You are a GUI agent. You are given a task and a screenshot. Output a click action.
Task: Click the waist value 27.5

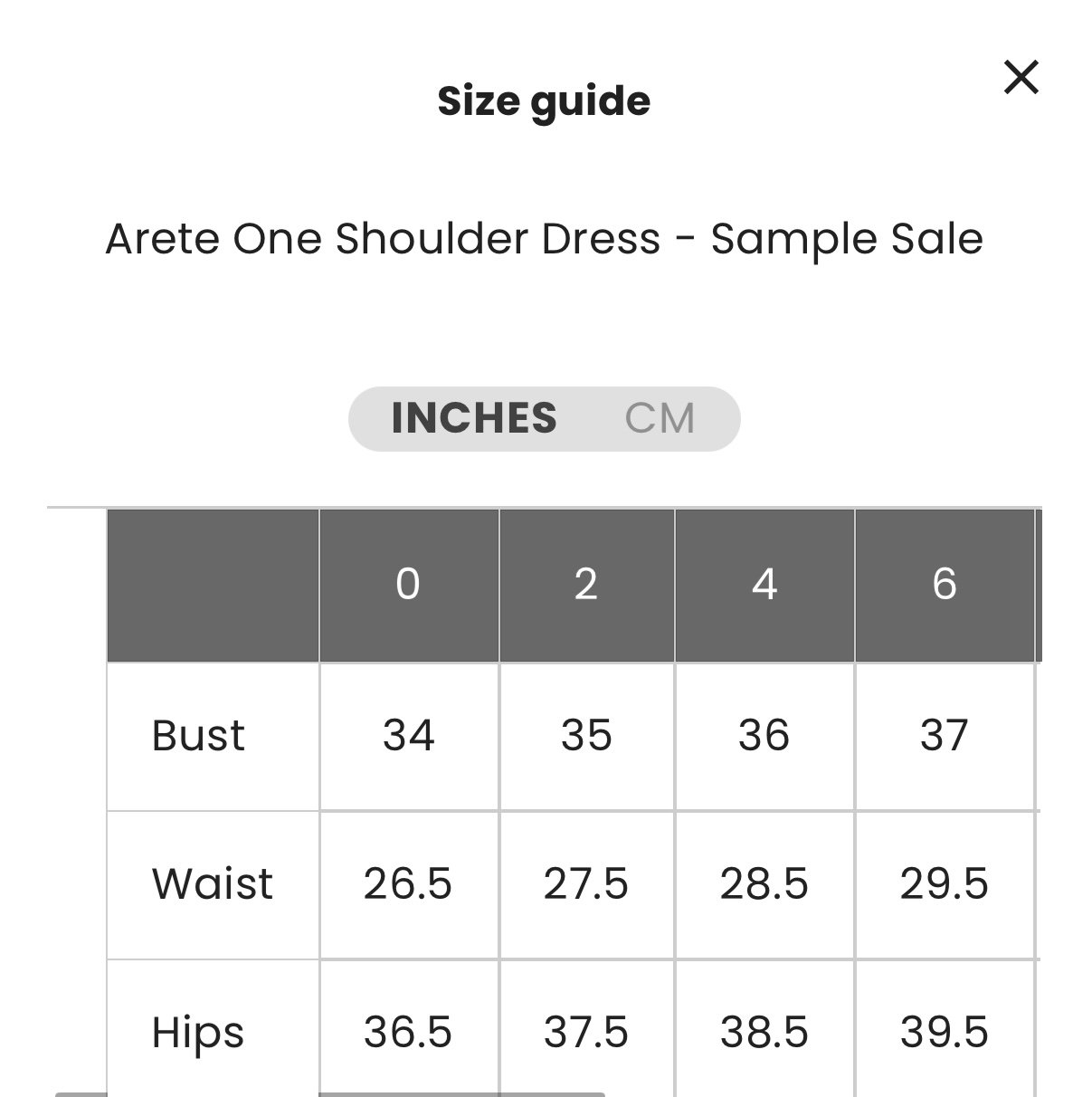pyautogui.click(x=586, y=883)
